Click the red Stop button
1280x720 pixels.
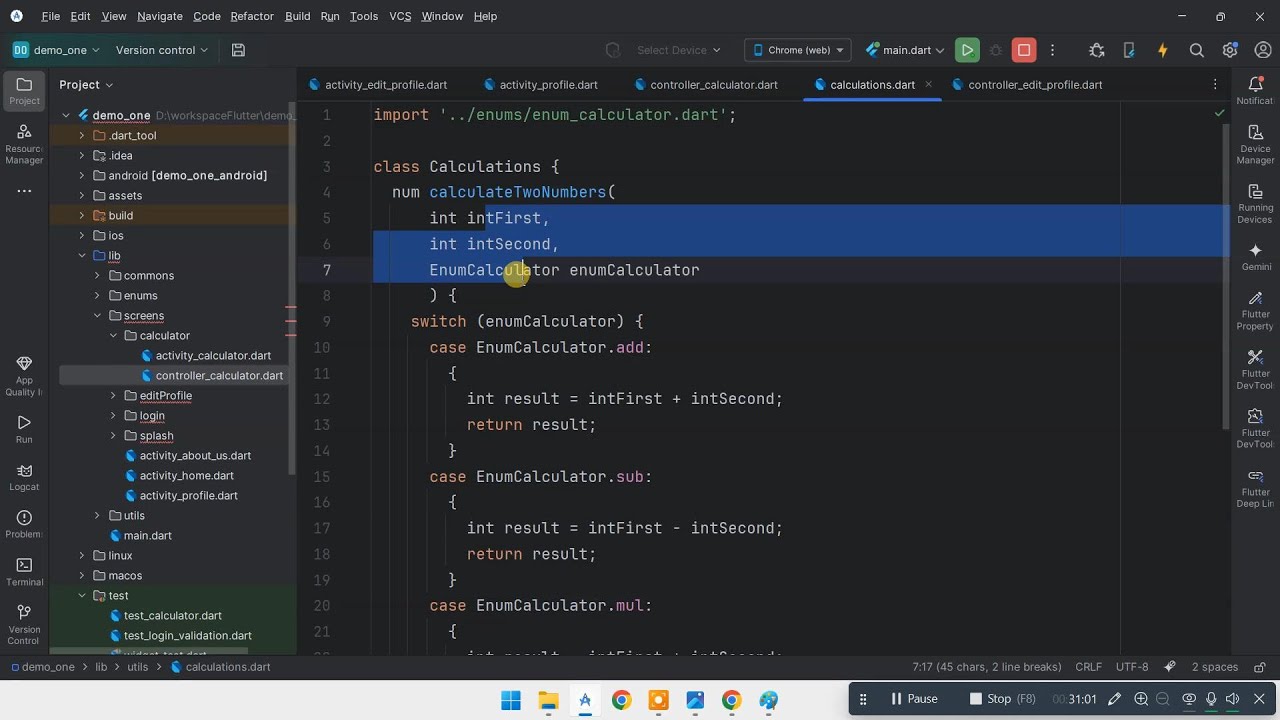1024,50
